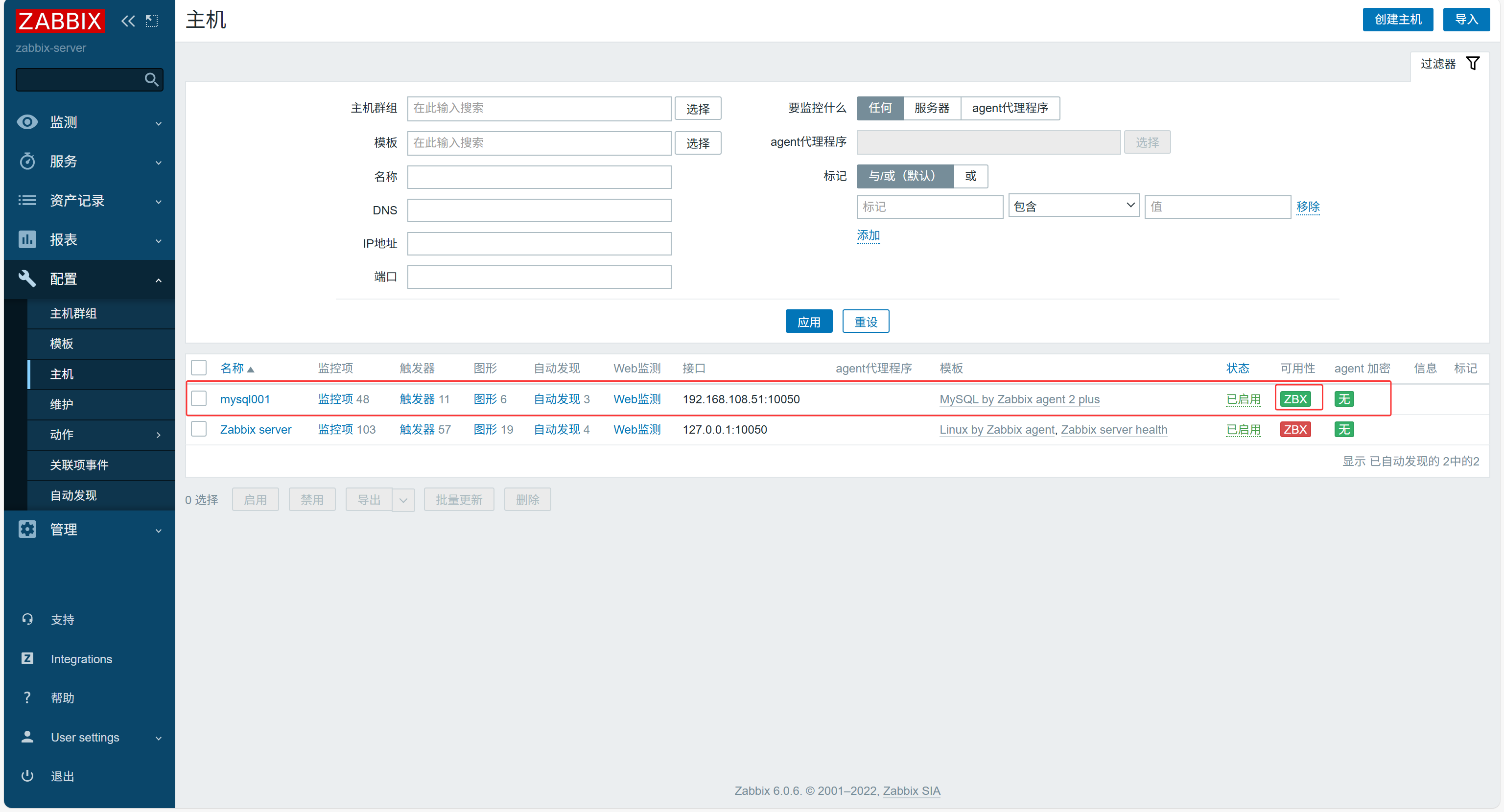The width and height of the screenshot is (1504, 812).
Task: Click the power icon for 退出
Action: click(27, 775)
